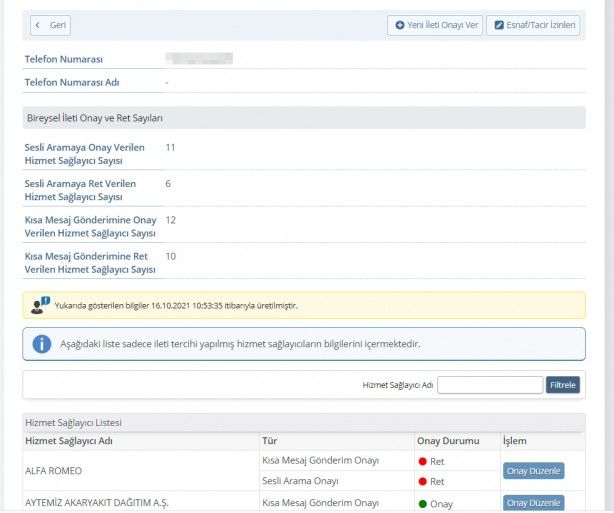614x513 pixels.
Task: Click red Ret dot for Sesli Arama Onayı
Action: click(x=423, y=481)
